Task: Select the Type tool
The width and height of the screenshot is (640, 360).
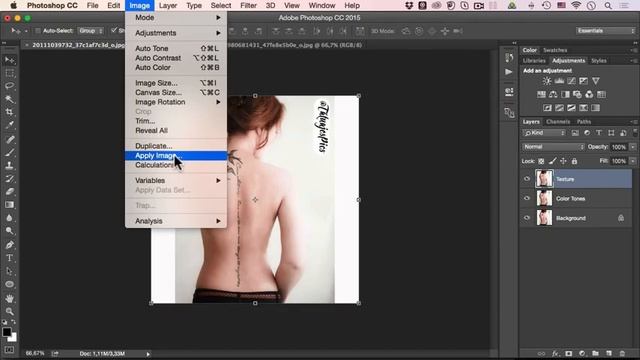Action: click(x=10, y=258)
